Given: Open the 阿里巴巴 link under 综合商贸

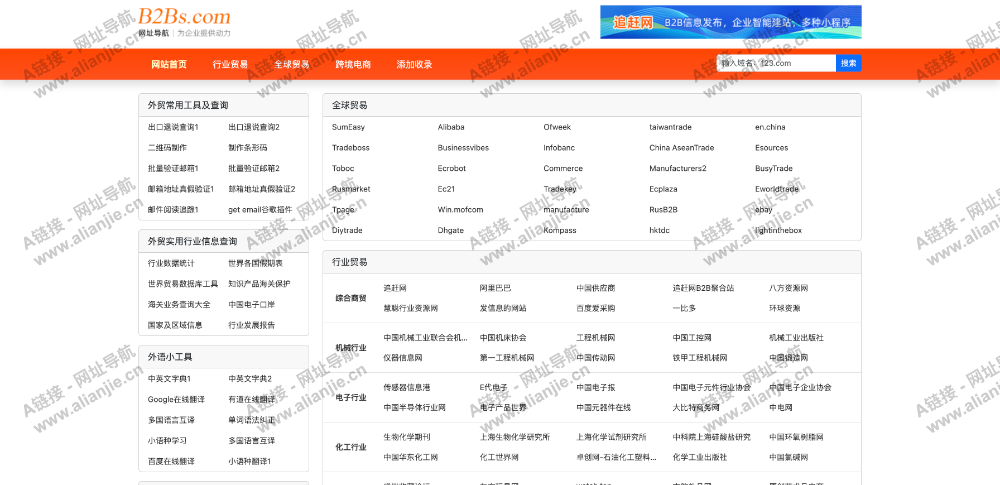Looking at the screenshot, I should 496,288.
